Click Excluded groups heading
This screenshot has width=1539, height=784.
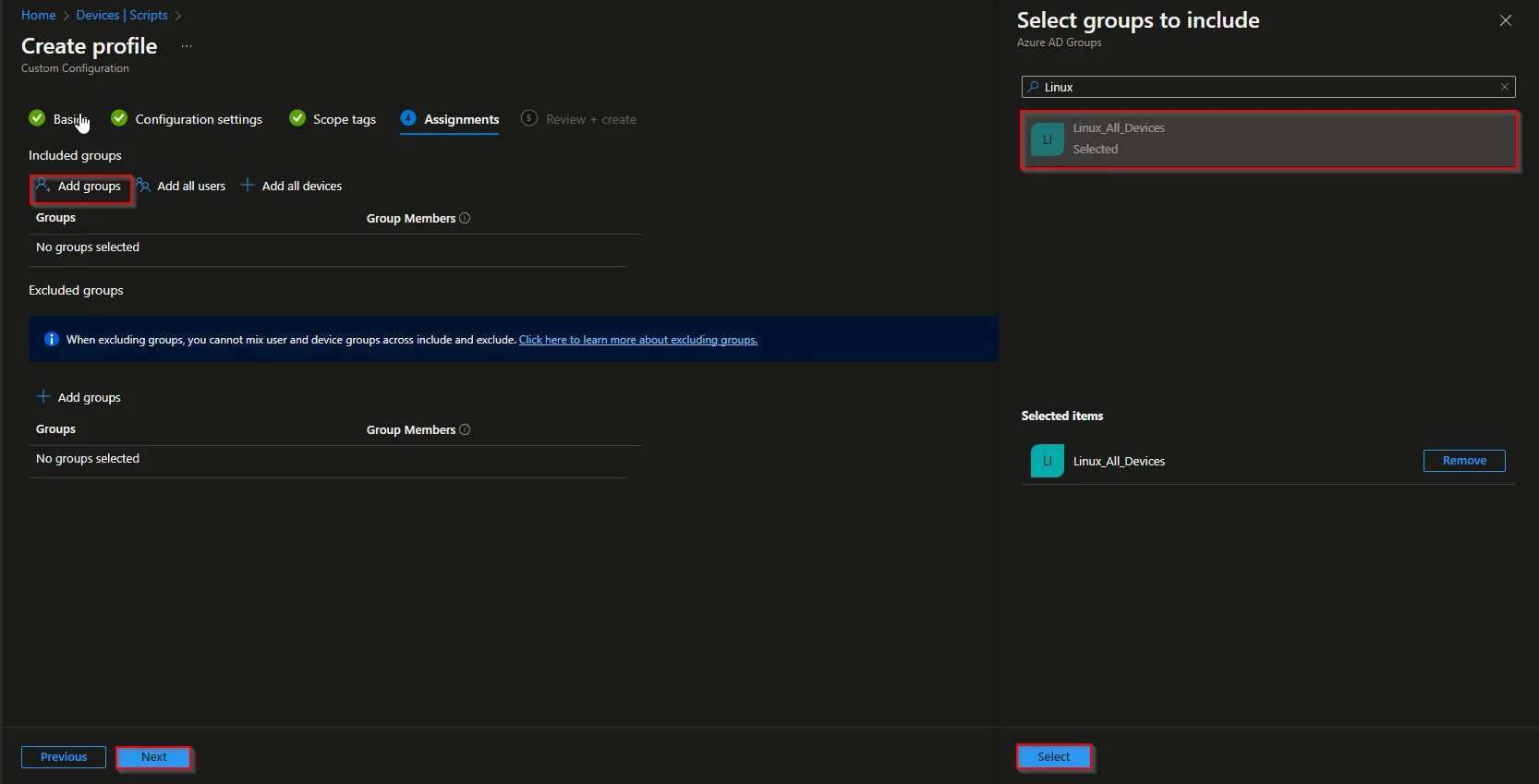pyautogui.click(x=76, y=290)
